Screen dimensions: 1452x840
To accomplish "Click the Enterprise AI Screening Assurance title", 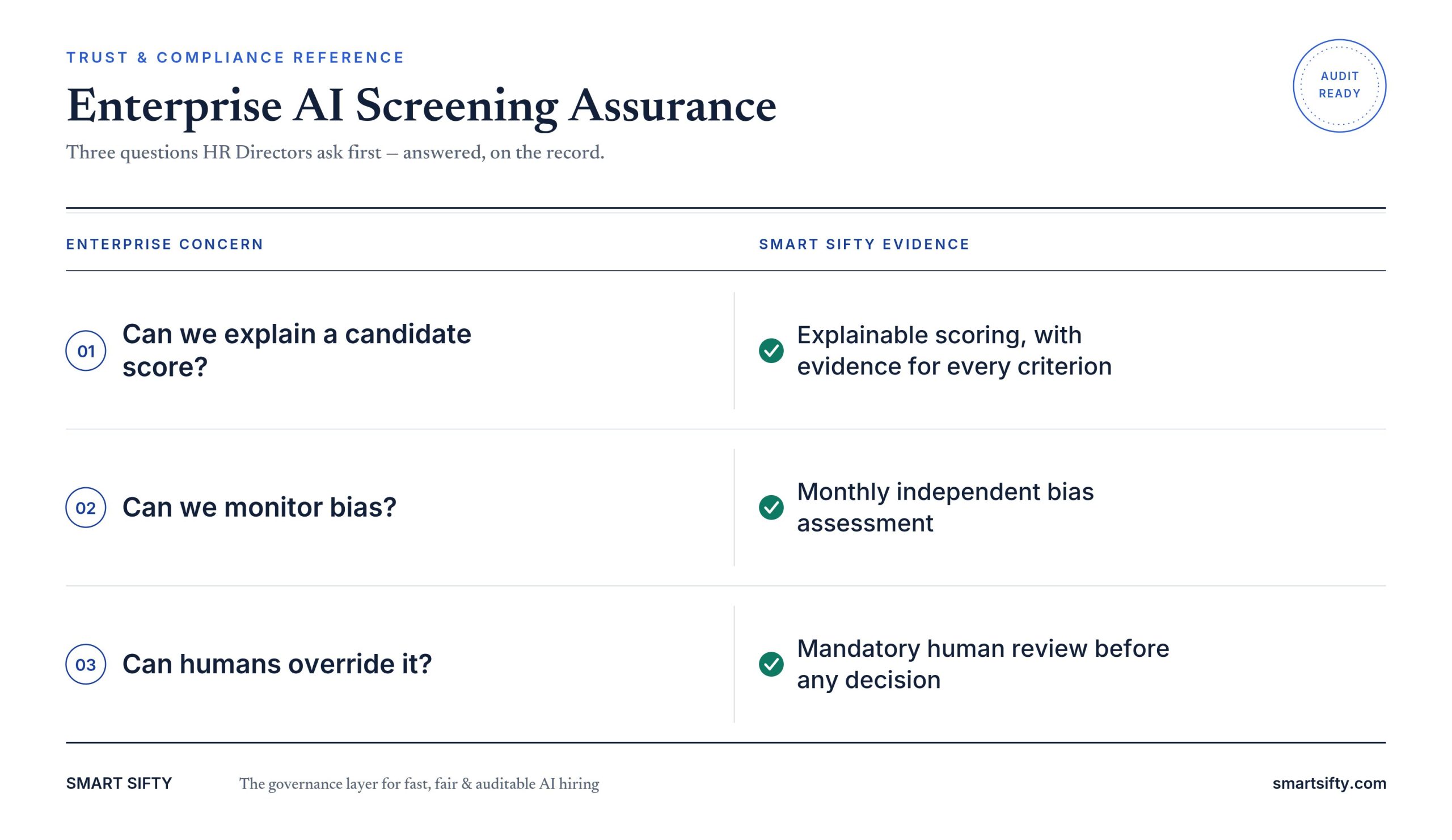I will click(x=421, y=107).
